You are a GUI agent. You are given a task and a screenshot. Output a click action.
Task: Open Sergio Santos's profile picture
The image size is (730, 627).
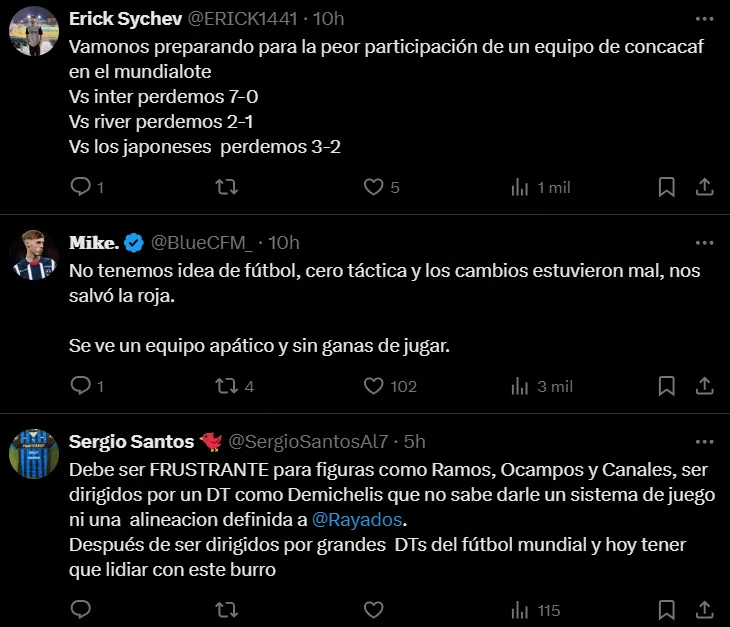click(34, 455)
